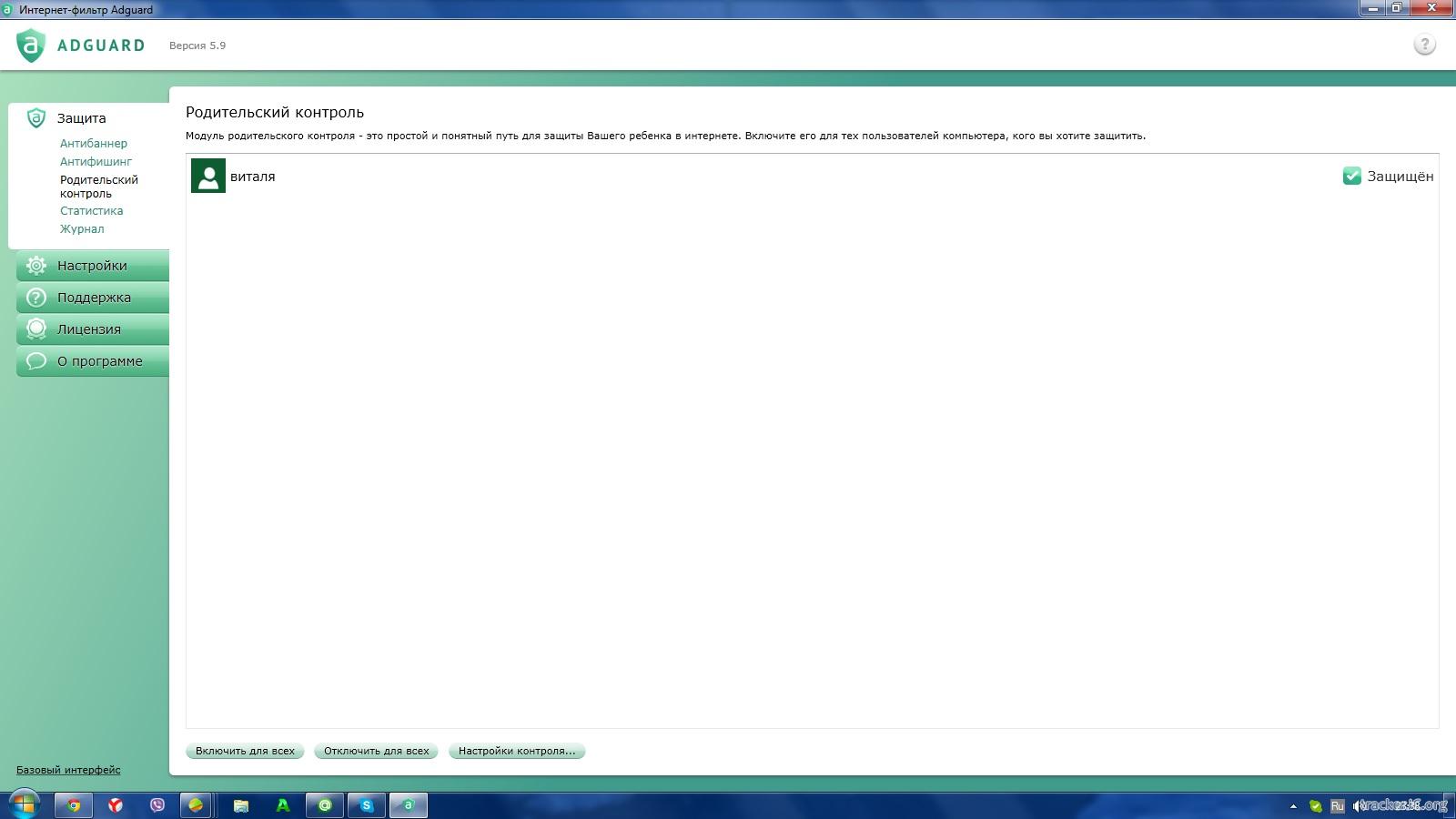Click the gear icon beside Настройки

pyautogui.click(x=36, y=266)
